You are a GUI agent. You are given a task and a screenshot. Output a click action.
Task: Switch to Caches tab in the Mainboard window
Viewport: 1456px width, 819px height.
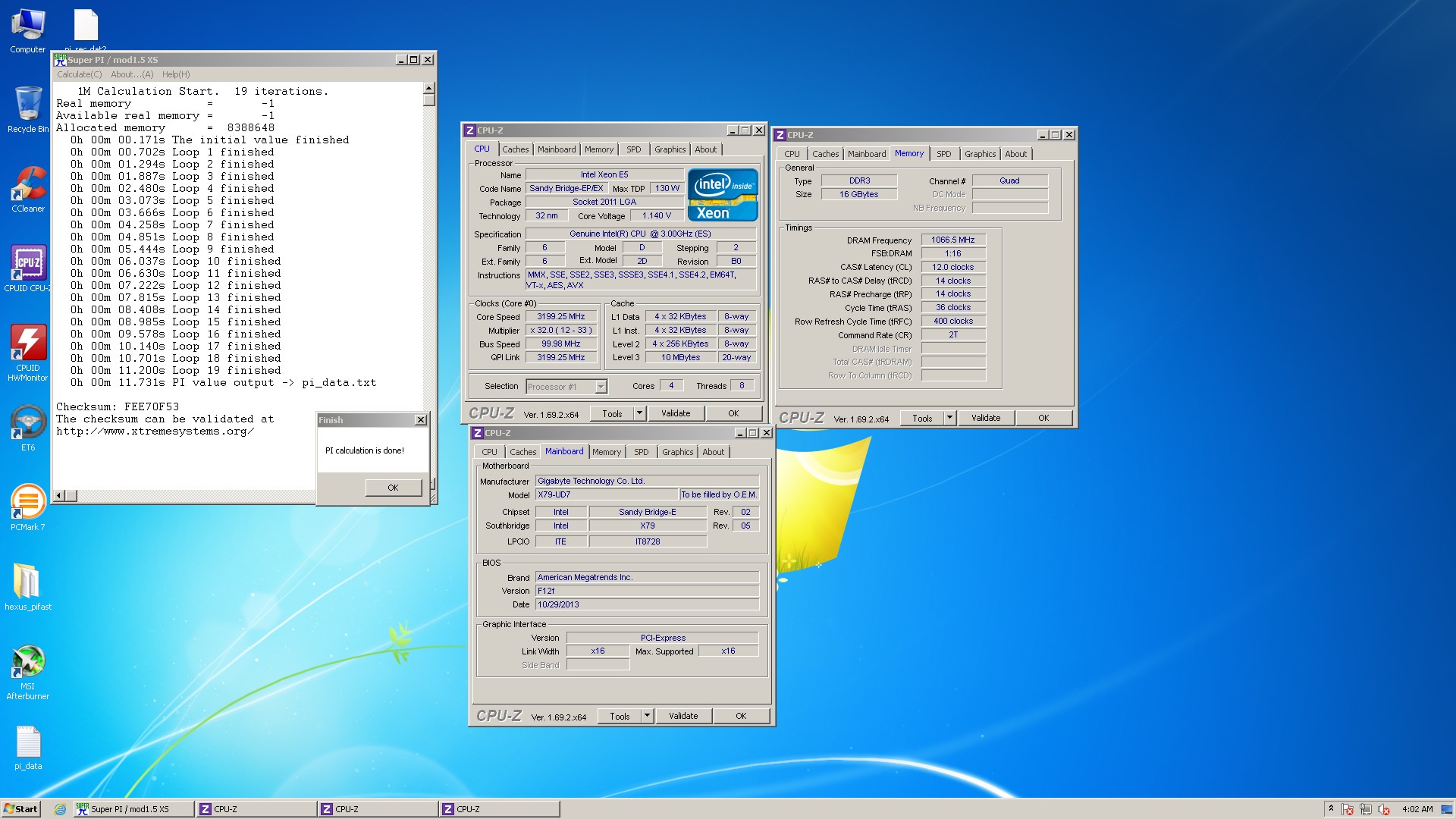522,452
